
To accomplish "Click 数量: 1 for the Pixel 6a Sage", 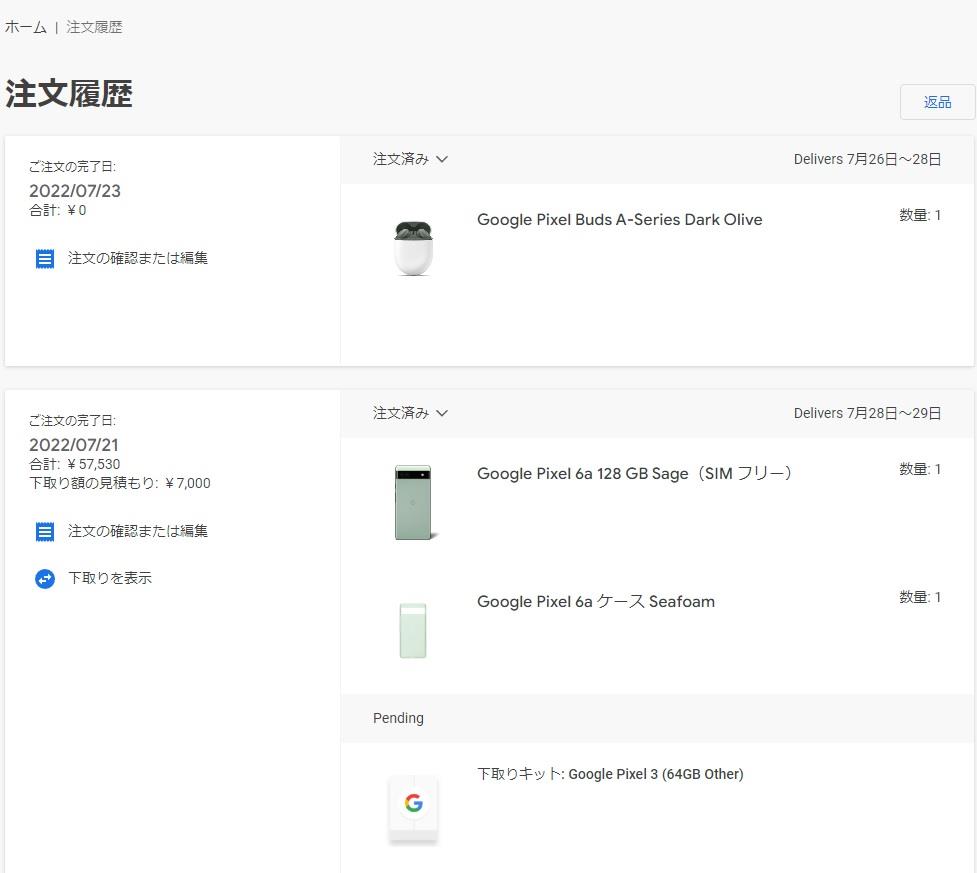I will [x=920, y=469].
